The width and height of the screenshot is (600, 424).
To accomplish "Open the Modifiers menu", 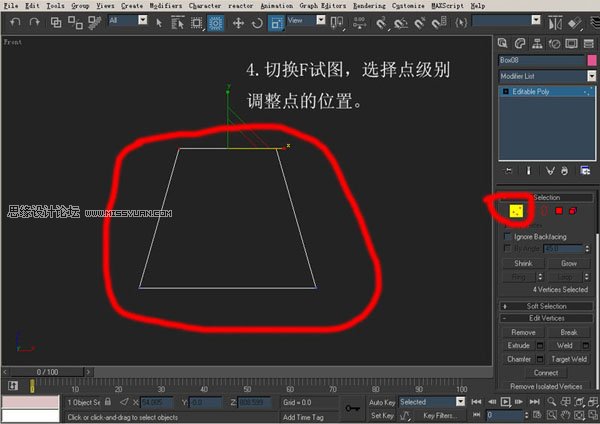I will [x=166, y=6].
